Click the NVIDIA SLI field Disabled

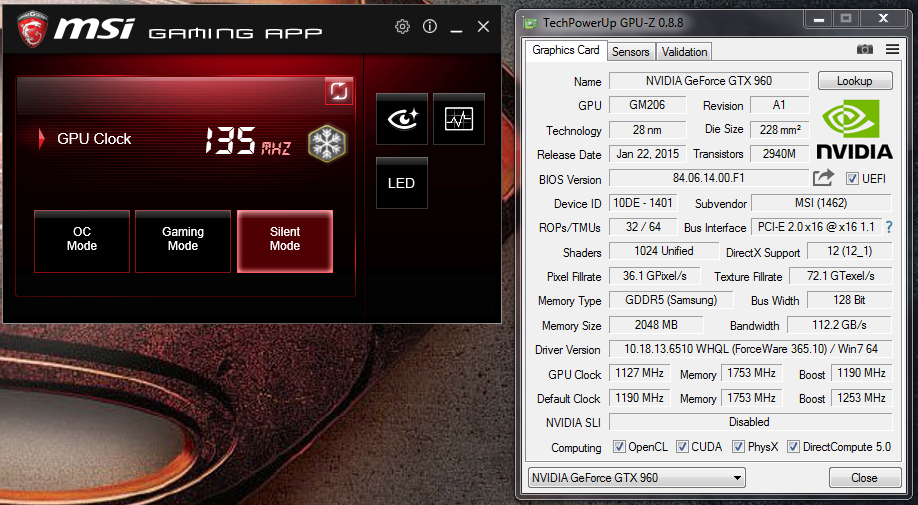[x=751, y=422]
